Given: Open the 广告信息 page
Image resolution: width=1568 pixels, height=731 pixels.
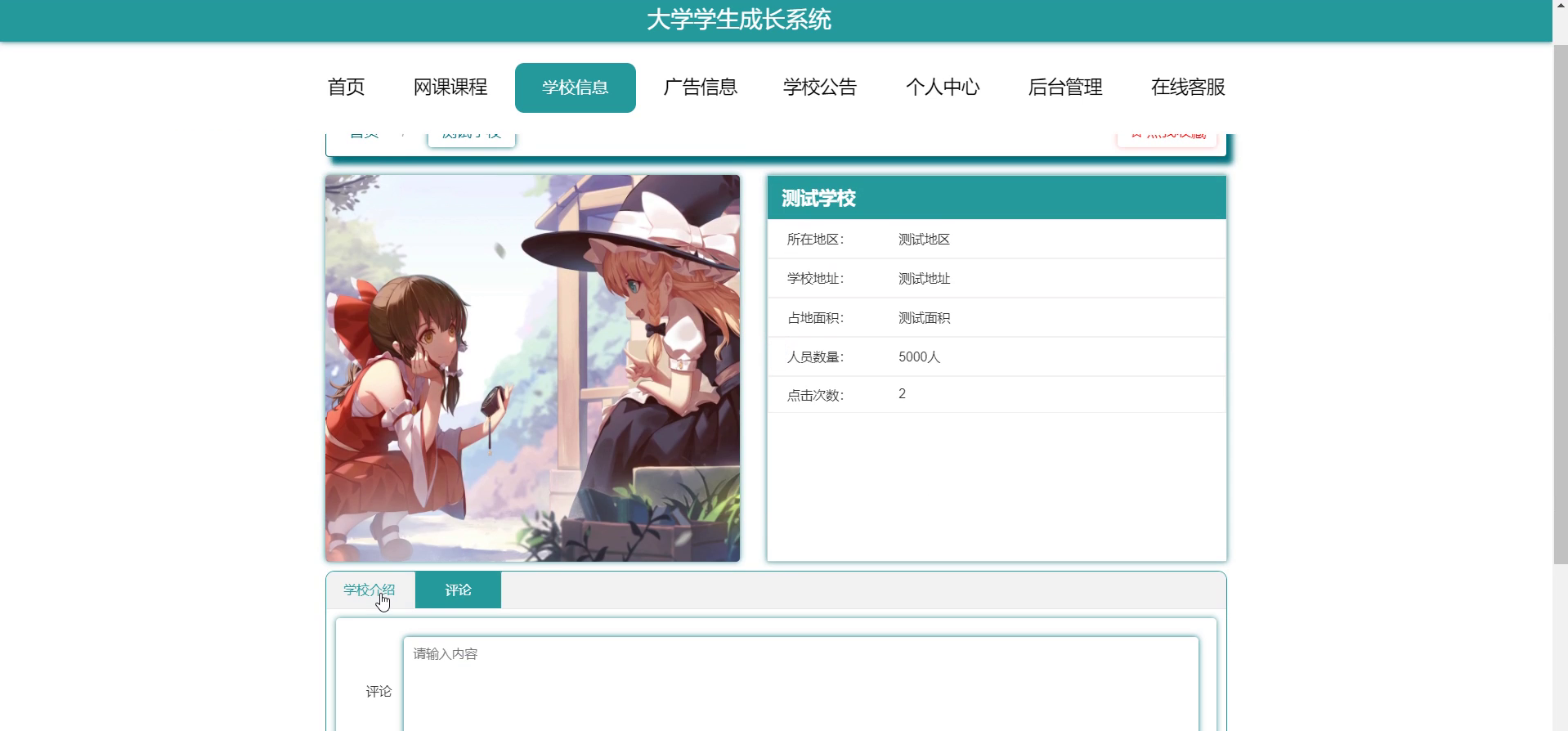Looking at the screenshot, I should click(701, 87).
